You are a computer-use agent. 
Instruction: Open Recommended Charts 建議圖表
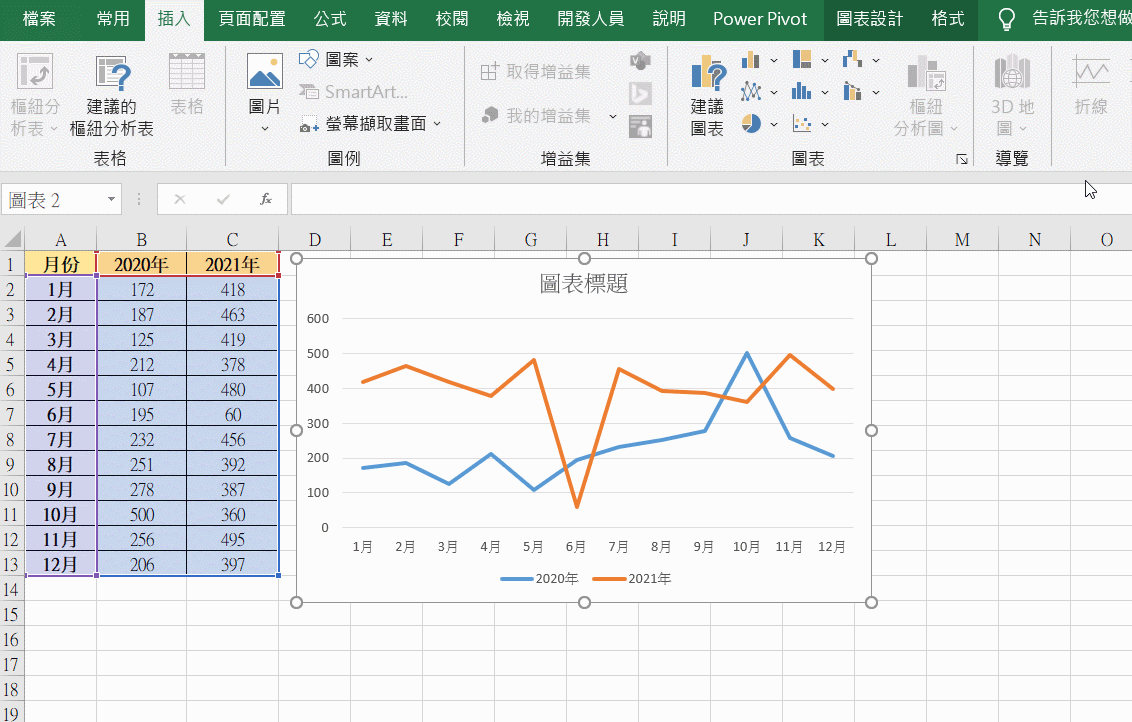click(x=708, y=95)
